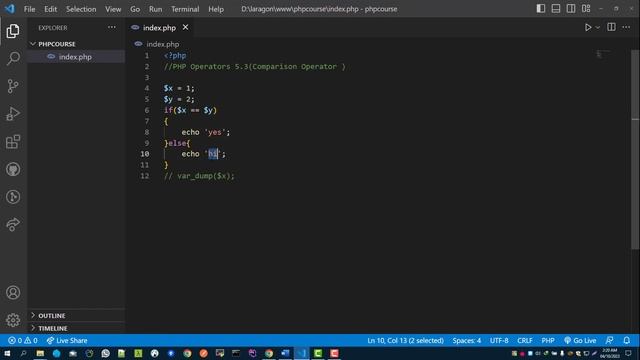
Task: Open the Search view
Action: pyautogui.click(x=13, y=58)
